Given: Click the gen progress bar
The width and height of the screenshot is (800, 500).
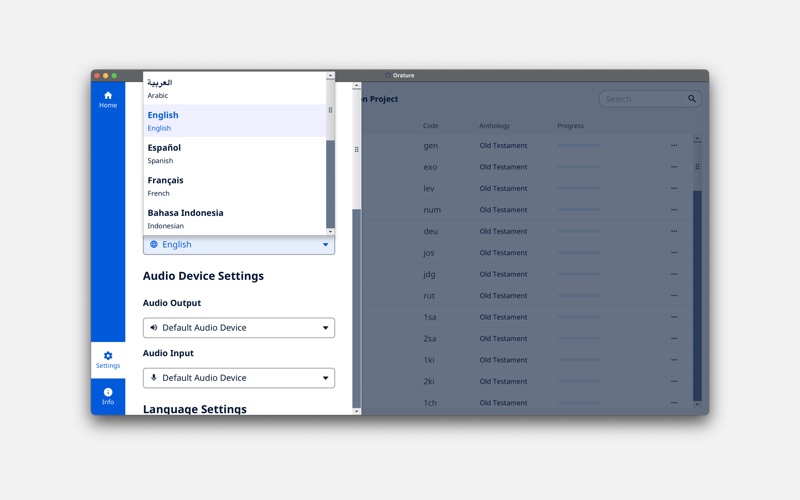Looking at the screenshot, I should [579, 145].
